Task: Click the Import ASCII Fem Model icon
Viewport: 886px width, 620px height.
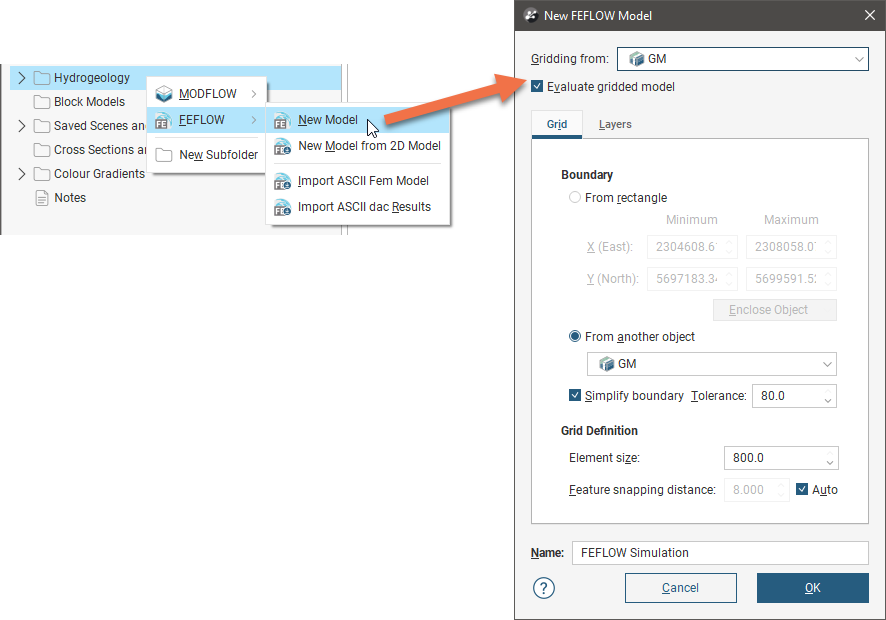Action: 282,181
